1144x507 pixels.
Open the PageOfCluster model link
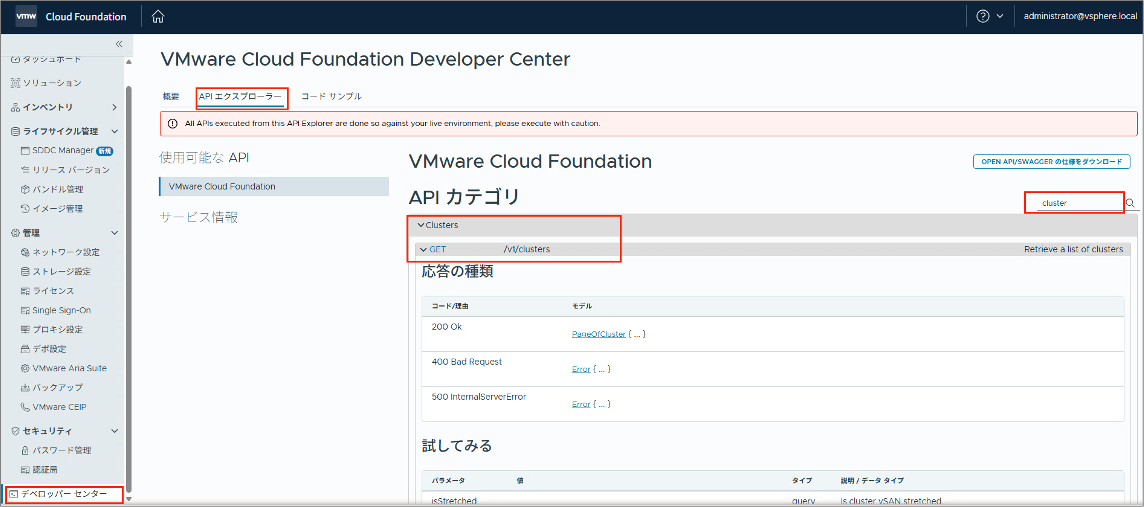coord(598,333)
